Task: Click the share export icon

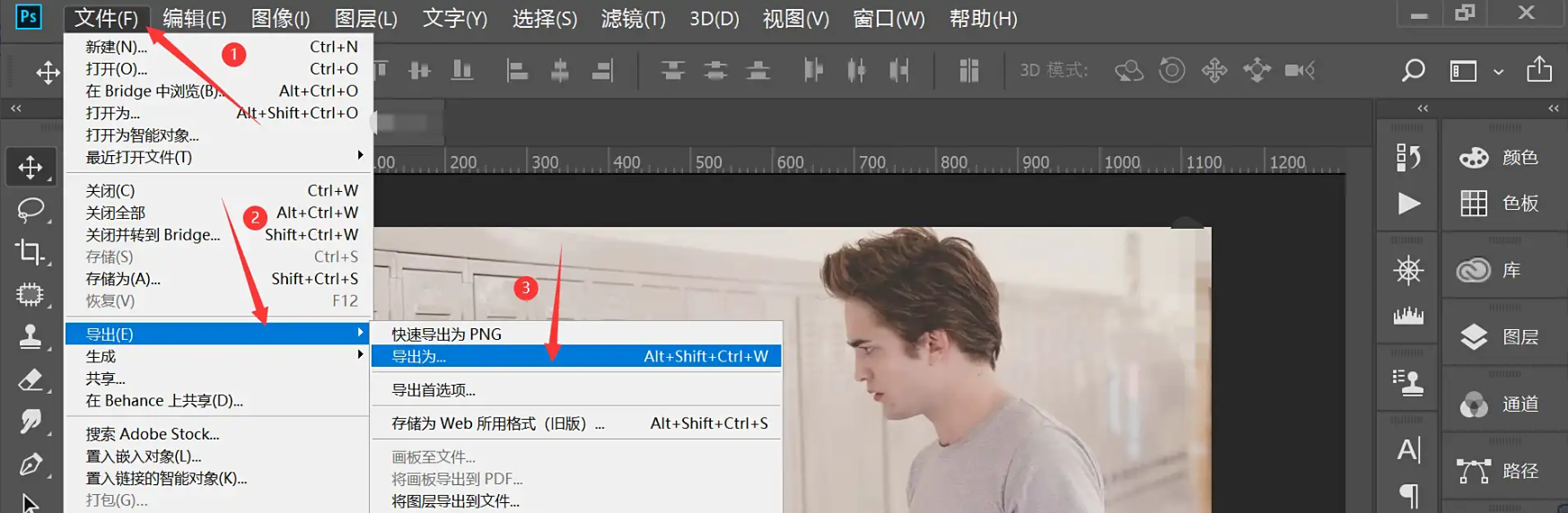Action: (1538, 70)
